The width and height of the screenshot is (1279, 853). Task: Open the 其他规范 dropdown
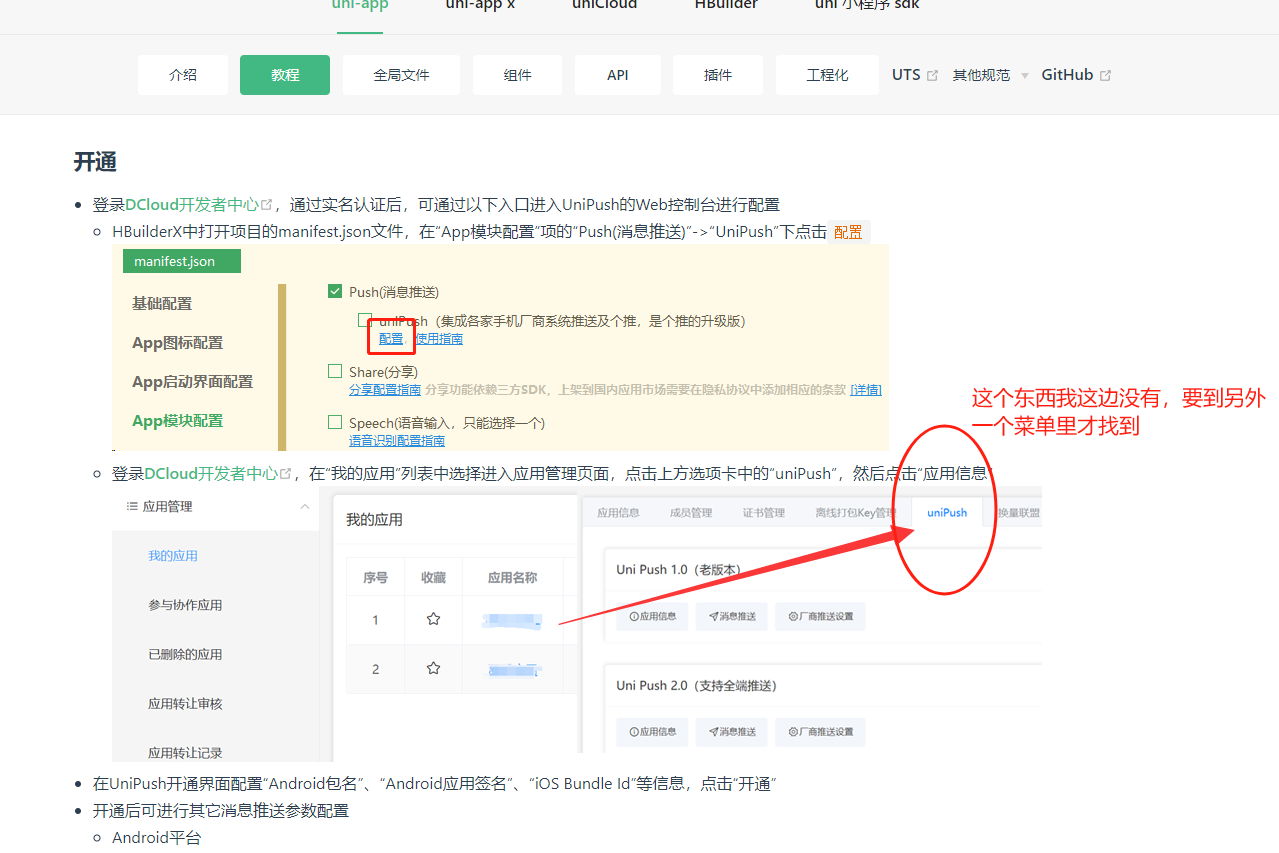(x=990, y=76)
